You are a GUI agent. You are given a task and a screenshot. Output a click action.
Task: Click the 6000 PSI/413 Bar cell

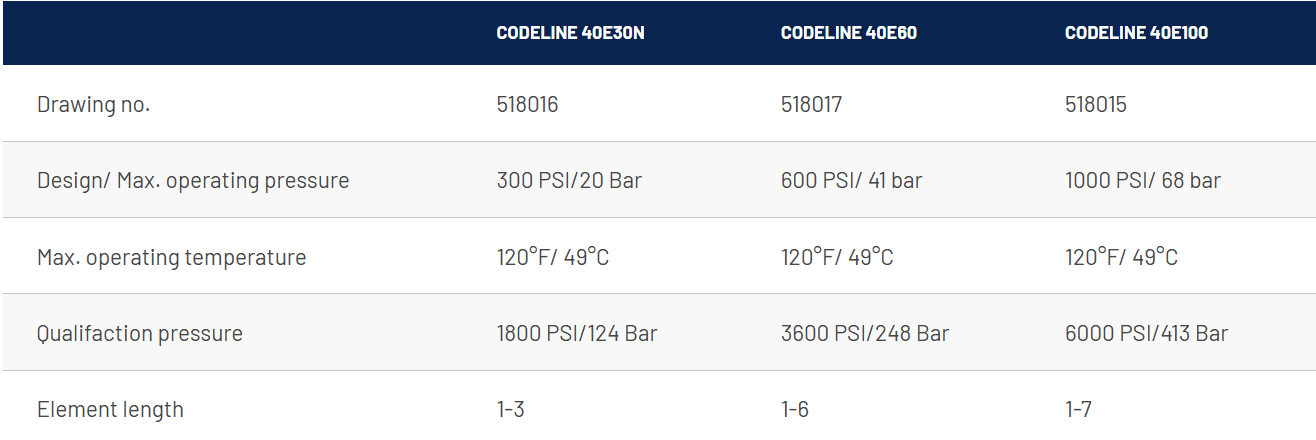1147,333
